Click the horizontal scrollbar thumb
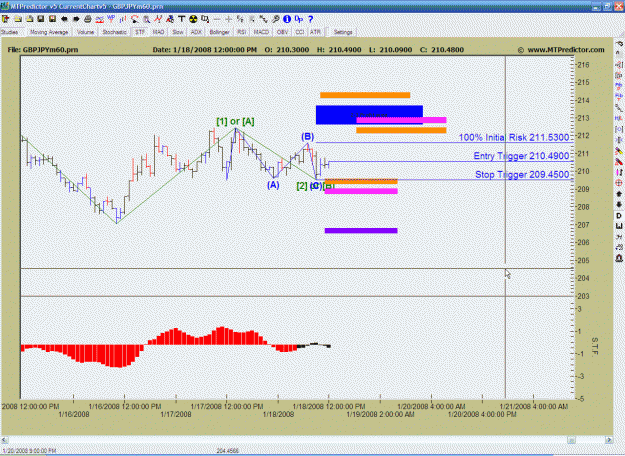 571,440
